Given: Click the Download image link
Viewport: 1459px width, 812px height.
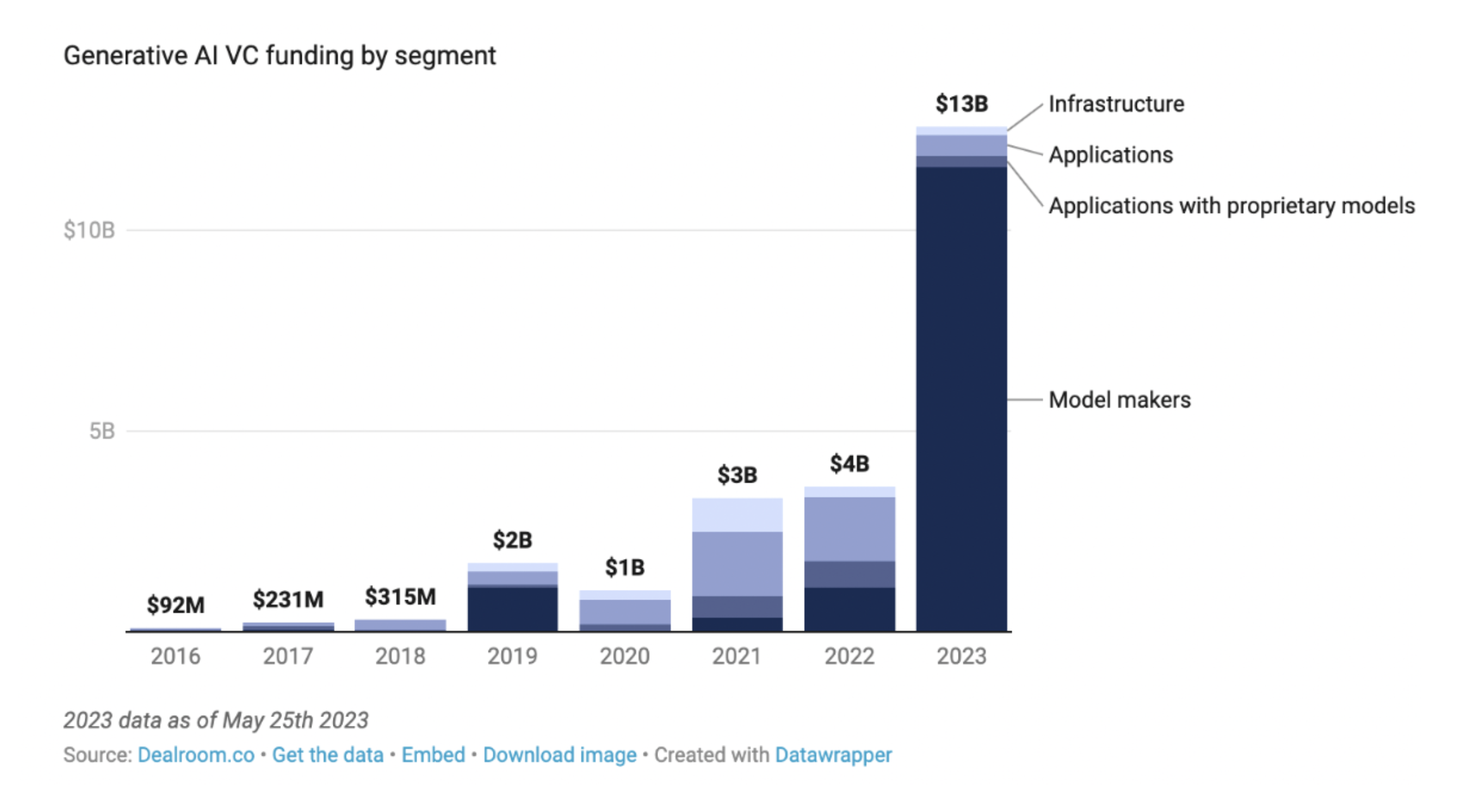Looking at the screenshot, I should coord(559,754).
